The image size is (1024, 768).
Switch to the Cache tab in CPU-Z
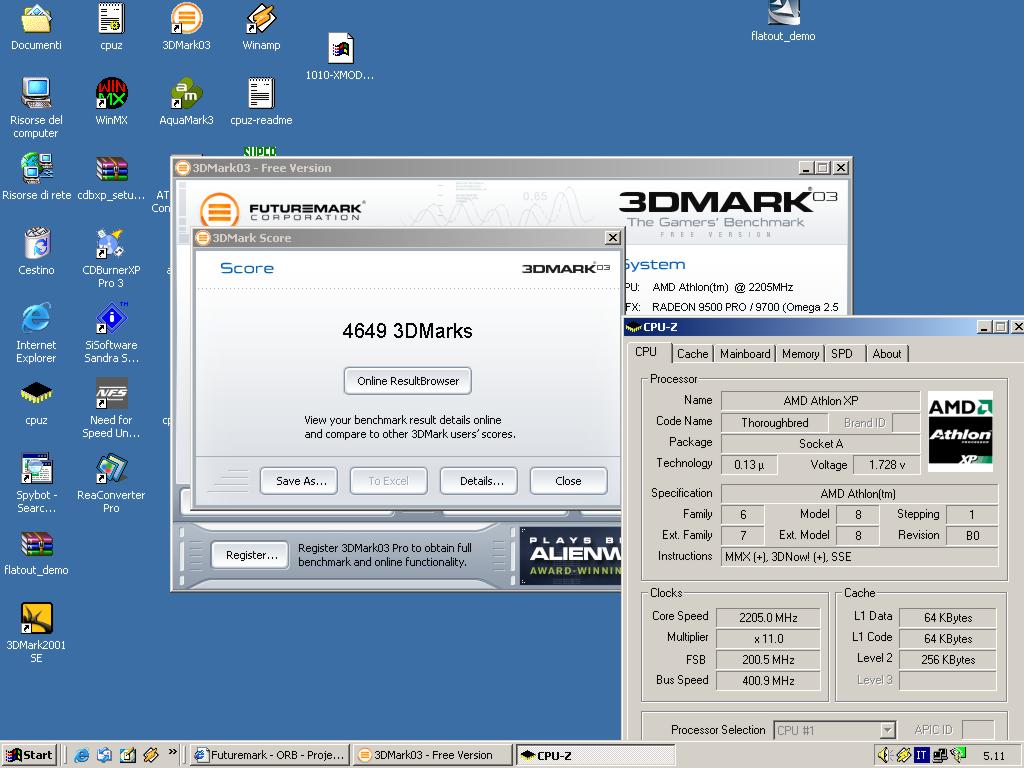tap(692, 353)
